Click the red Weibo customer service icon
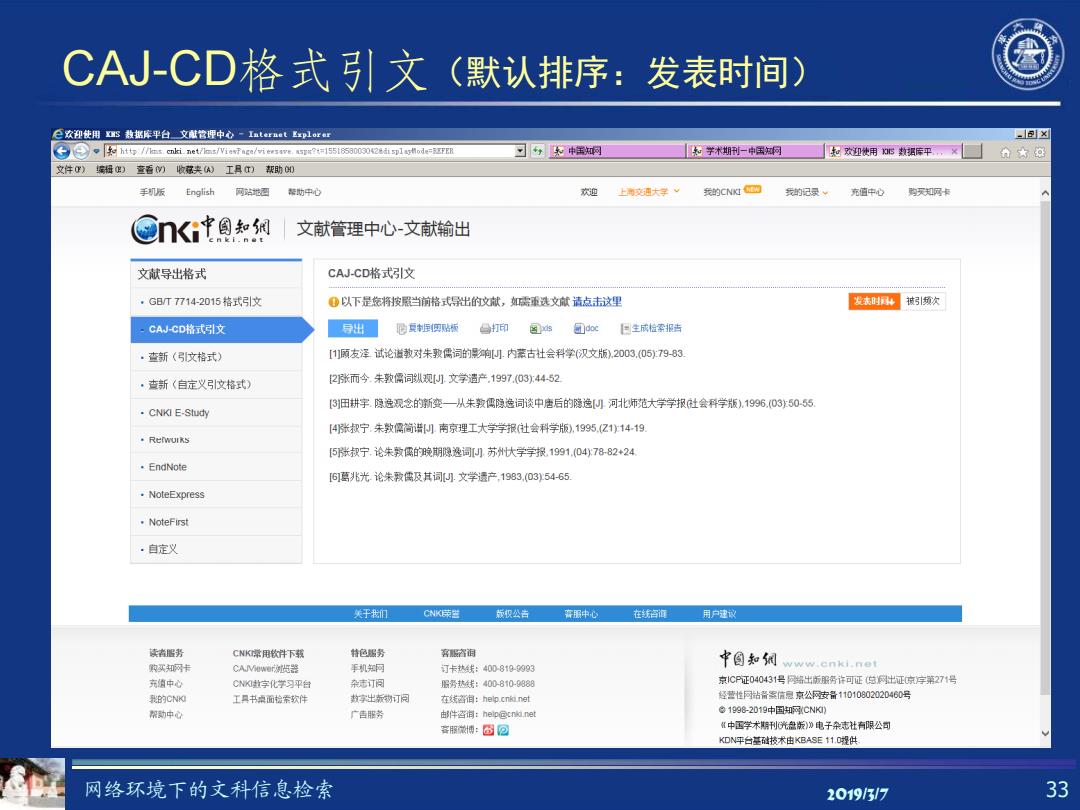This screenshot has height=810, width=1080. click(488, 730)
